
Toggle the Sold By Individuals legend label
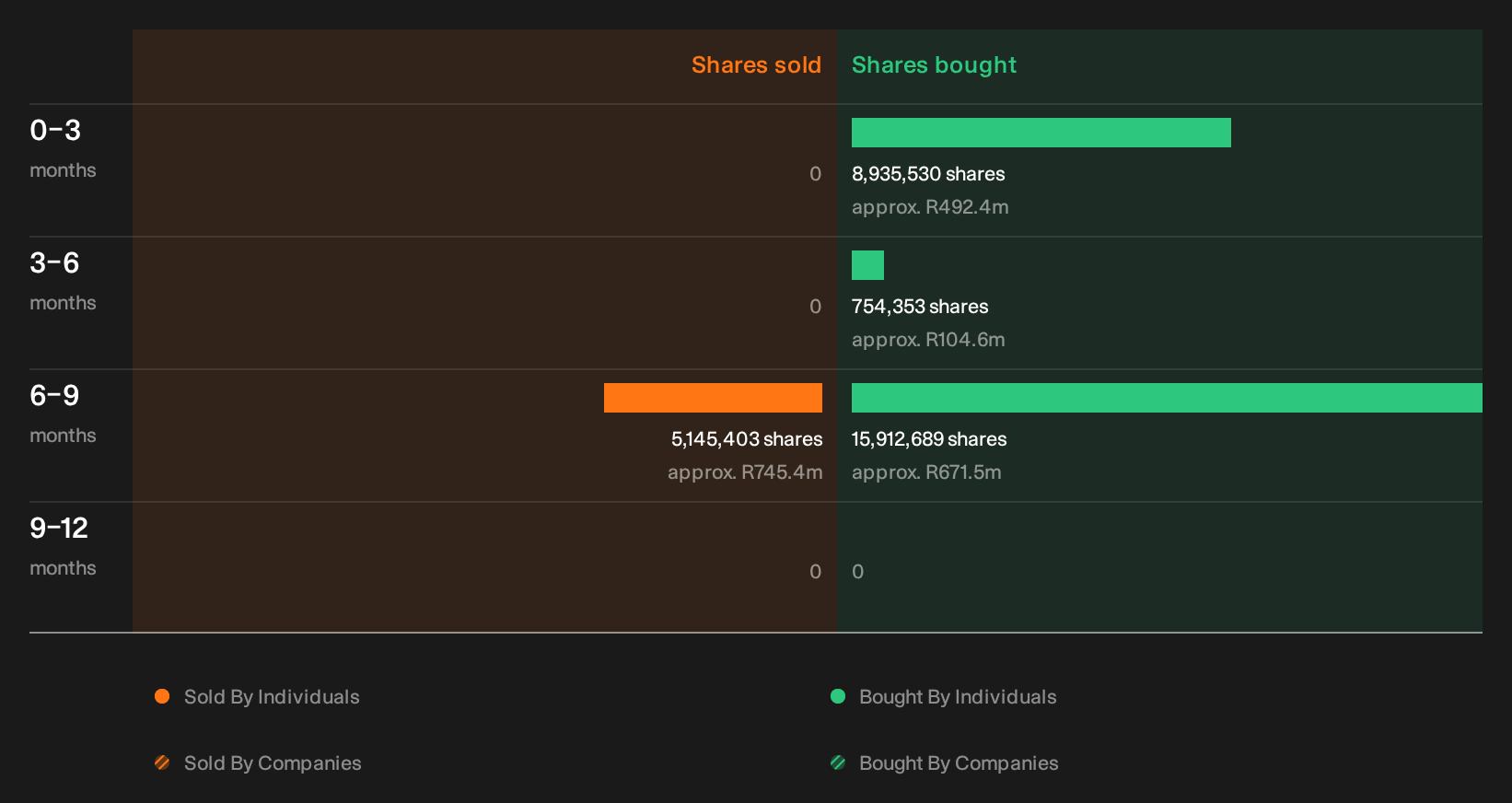coord(272,697)
